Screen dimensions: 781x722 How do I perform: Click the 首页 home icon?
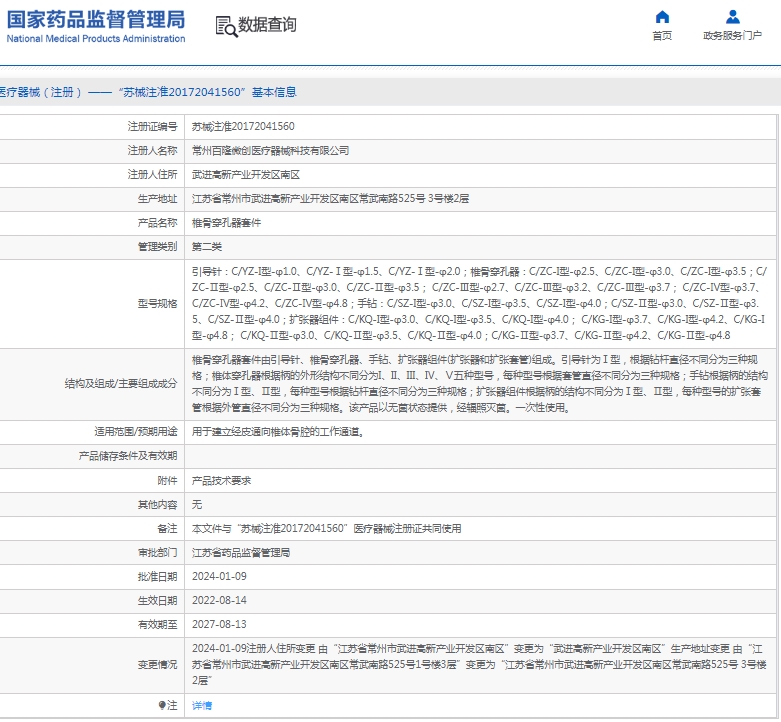(x=662, y=17)
